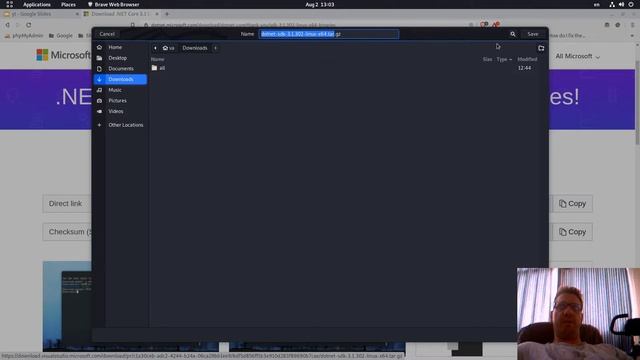This screenshot has width=640, height=360.
Task: Click the terminal thumbnail image on page
Action: click(x=67, y=306)
